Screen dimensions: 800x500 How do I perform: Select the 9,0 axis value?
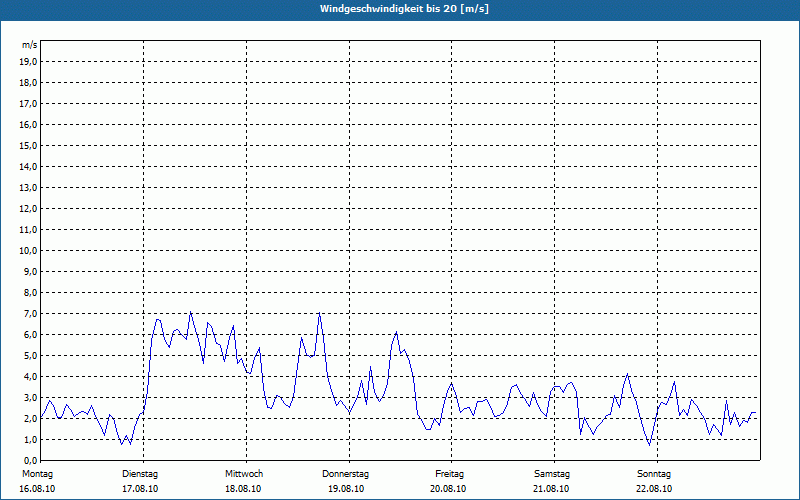tap(31, 271)
